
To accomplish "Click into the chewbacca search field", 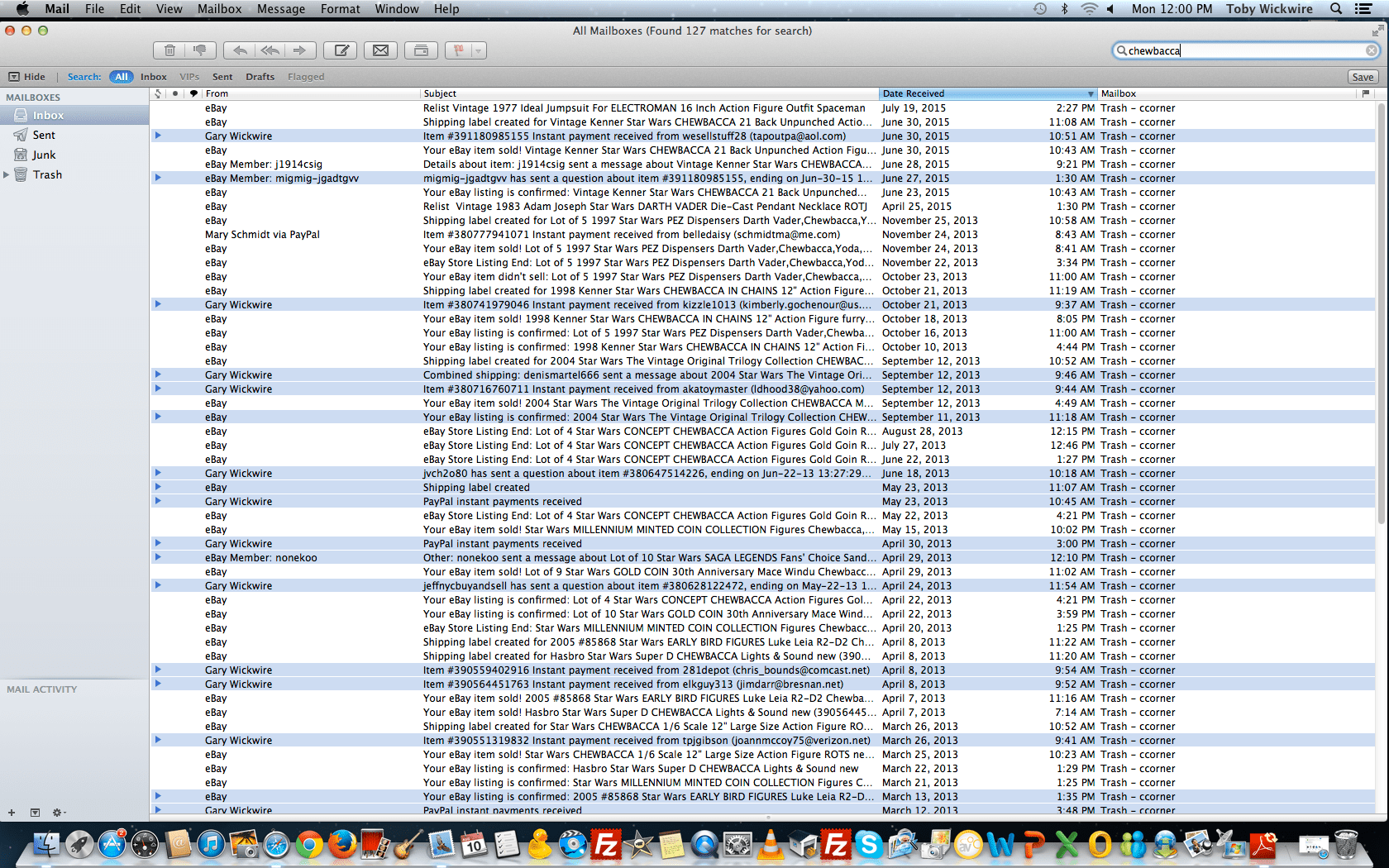I will click(x=1246, y=50).
